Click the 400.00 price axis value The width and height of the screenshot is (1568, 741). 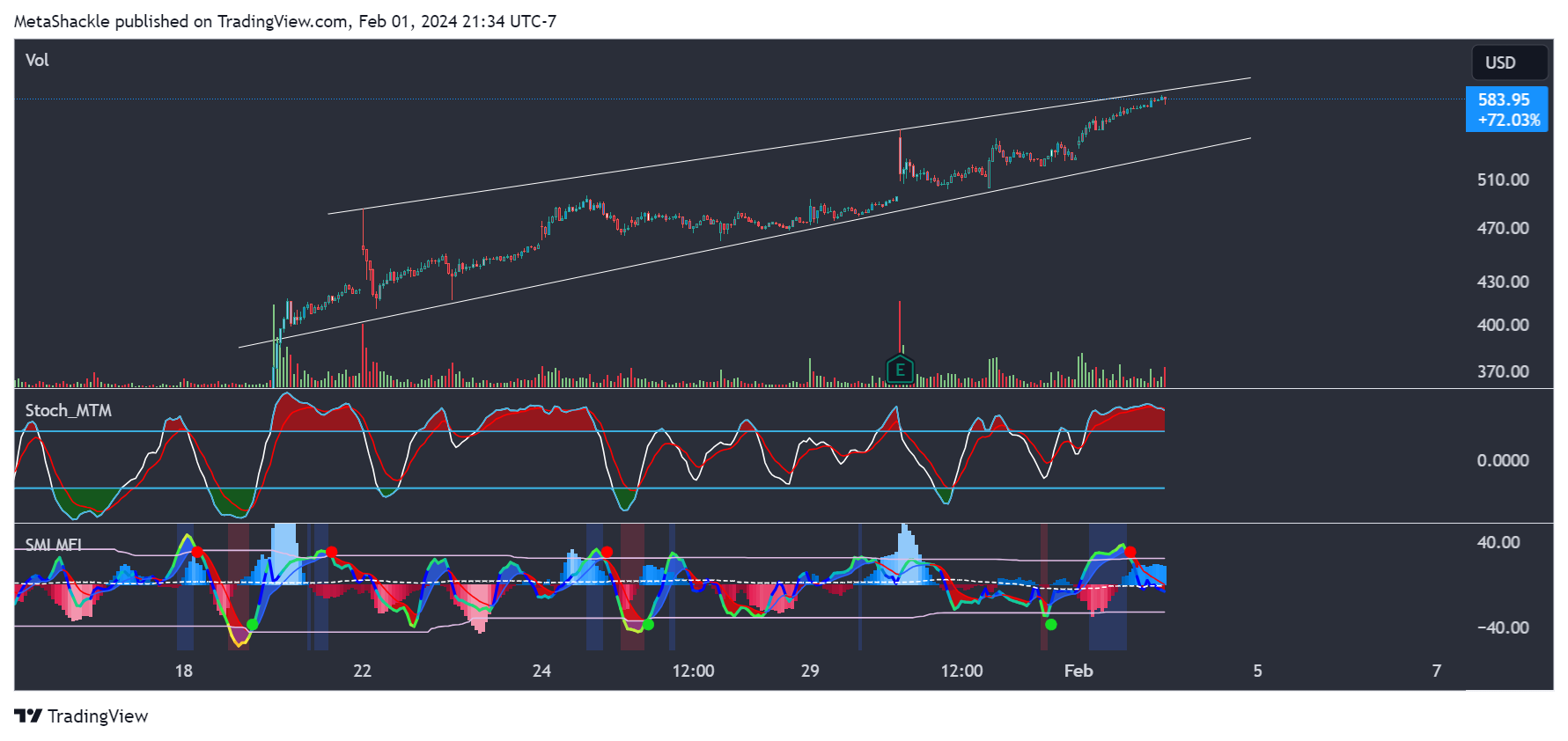coord(1503,325)
